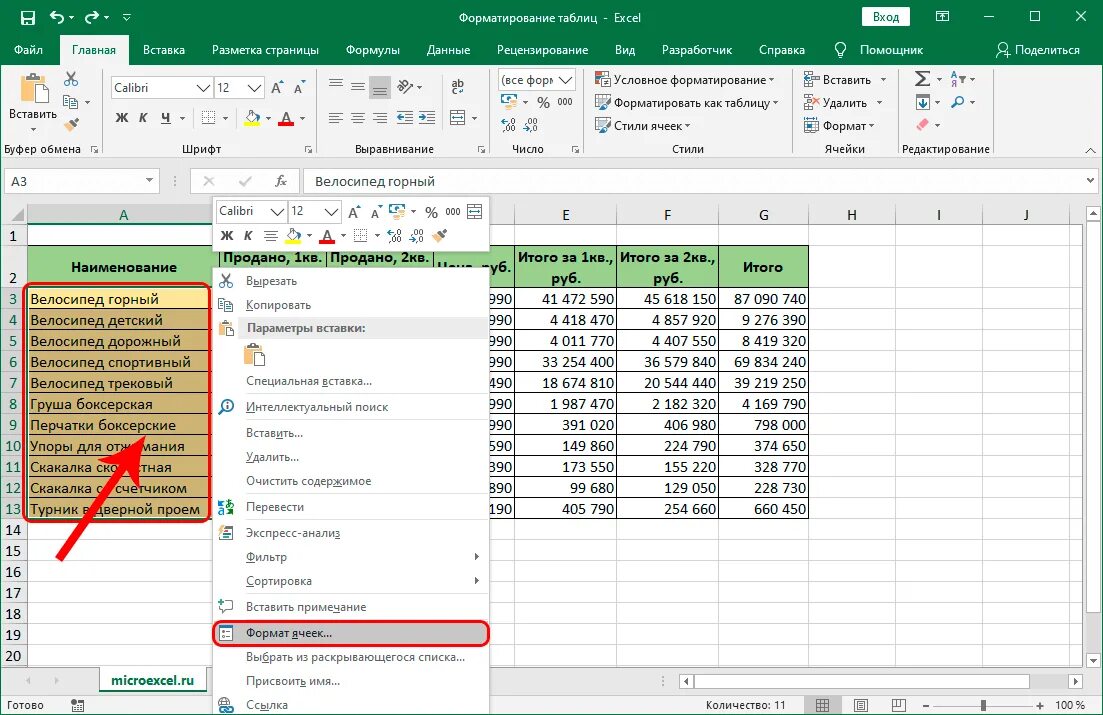Open the number format dropdown
The image size is (1103, 715).
pos(566,80)
